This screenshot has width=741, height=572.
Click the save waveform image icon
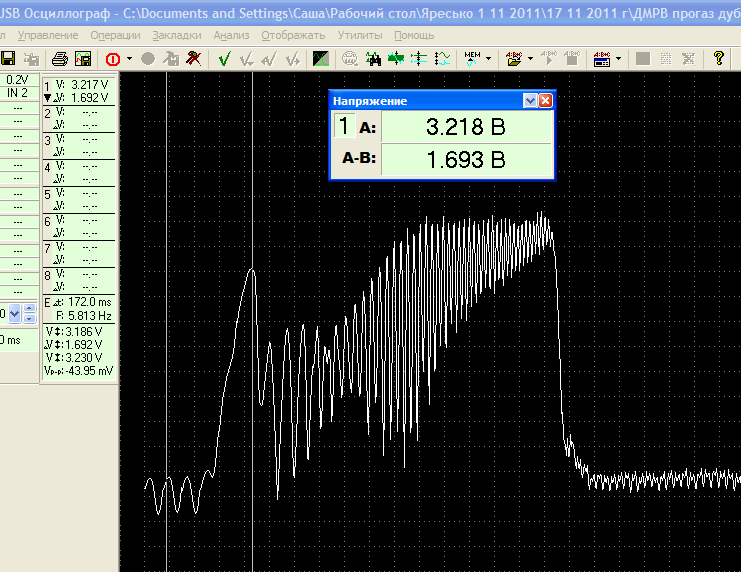(x=83, y=59)
